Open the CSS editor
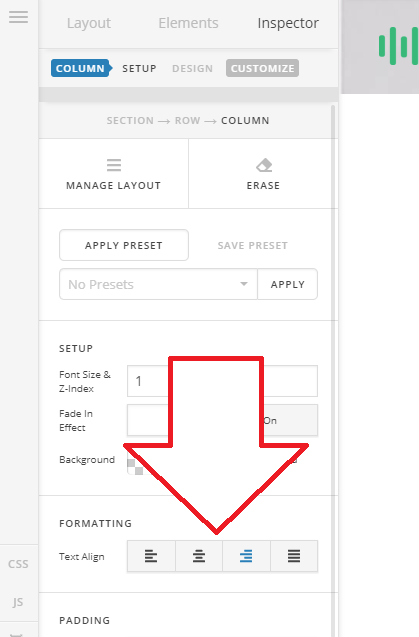 (18, 564)
